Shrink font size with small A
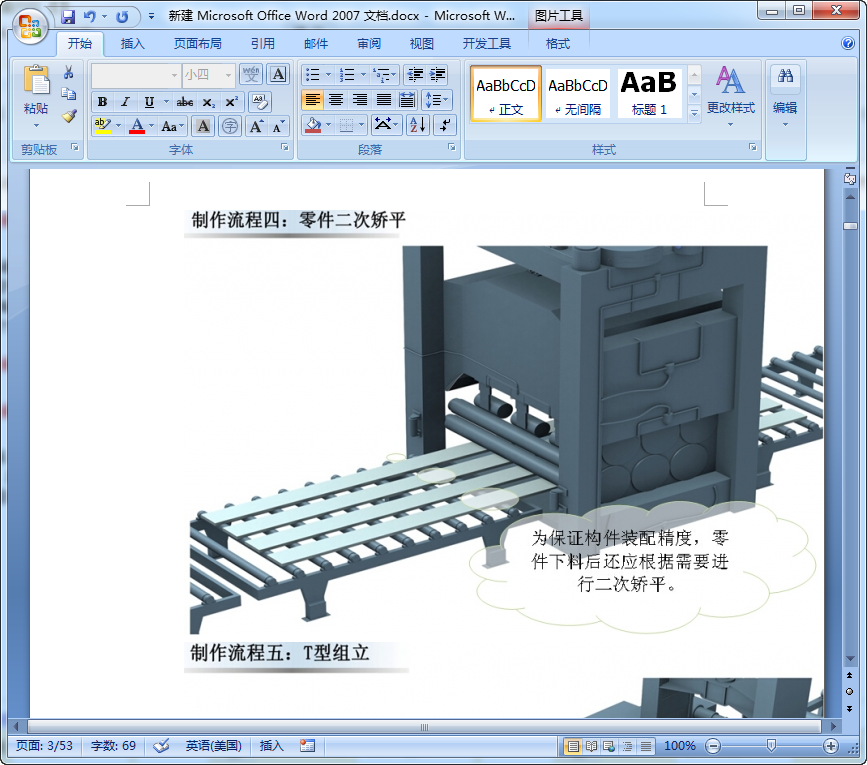 point(279,126)
